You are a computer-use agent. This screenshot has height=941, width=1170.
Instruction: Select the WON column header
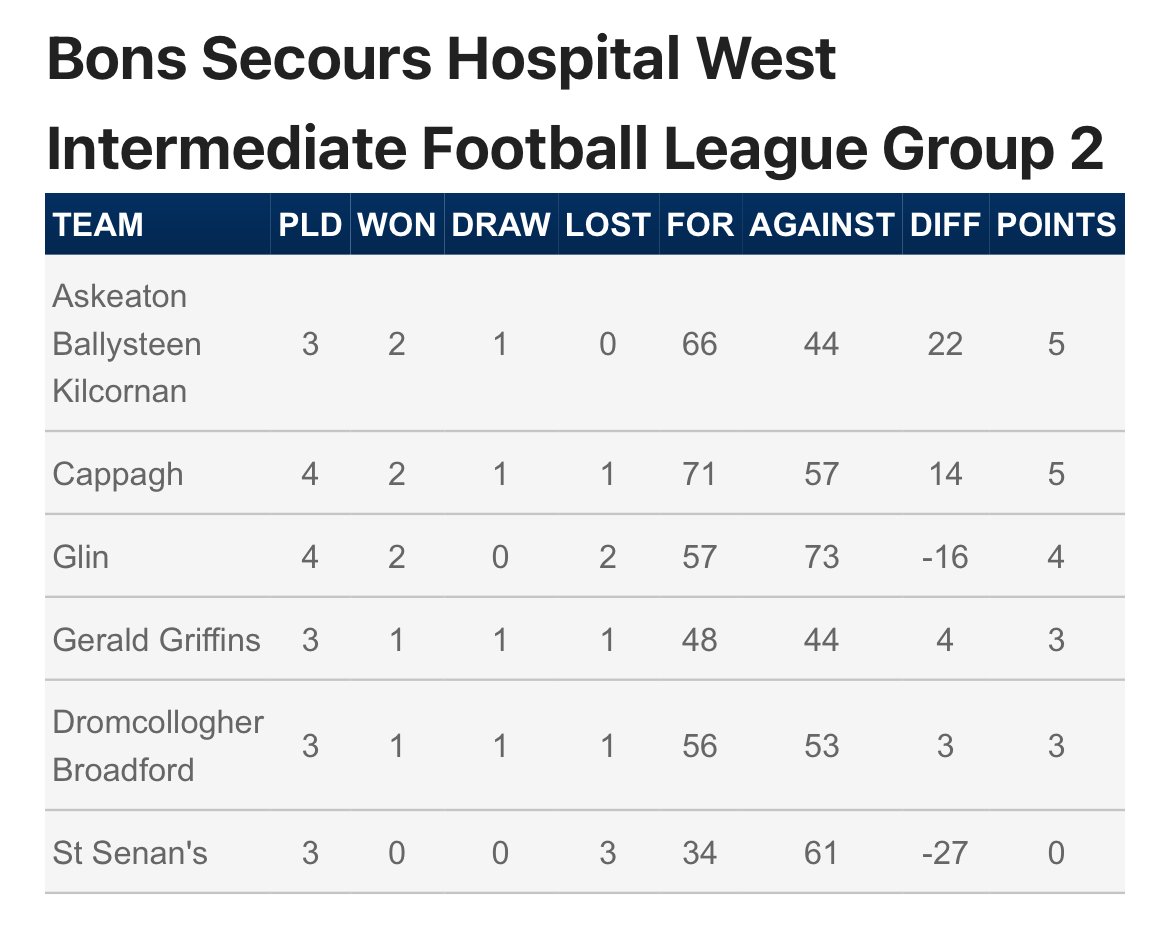point(397,225)
